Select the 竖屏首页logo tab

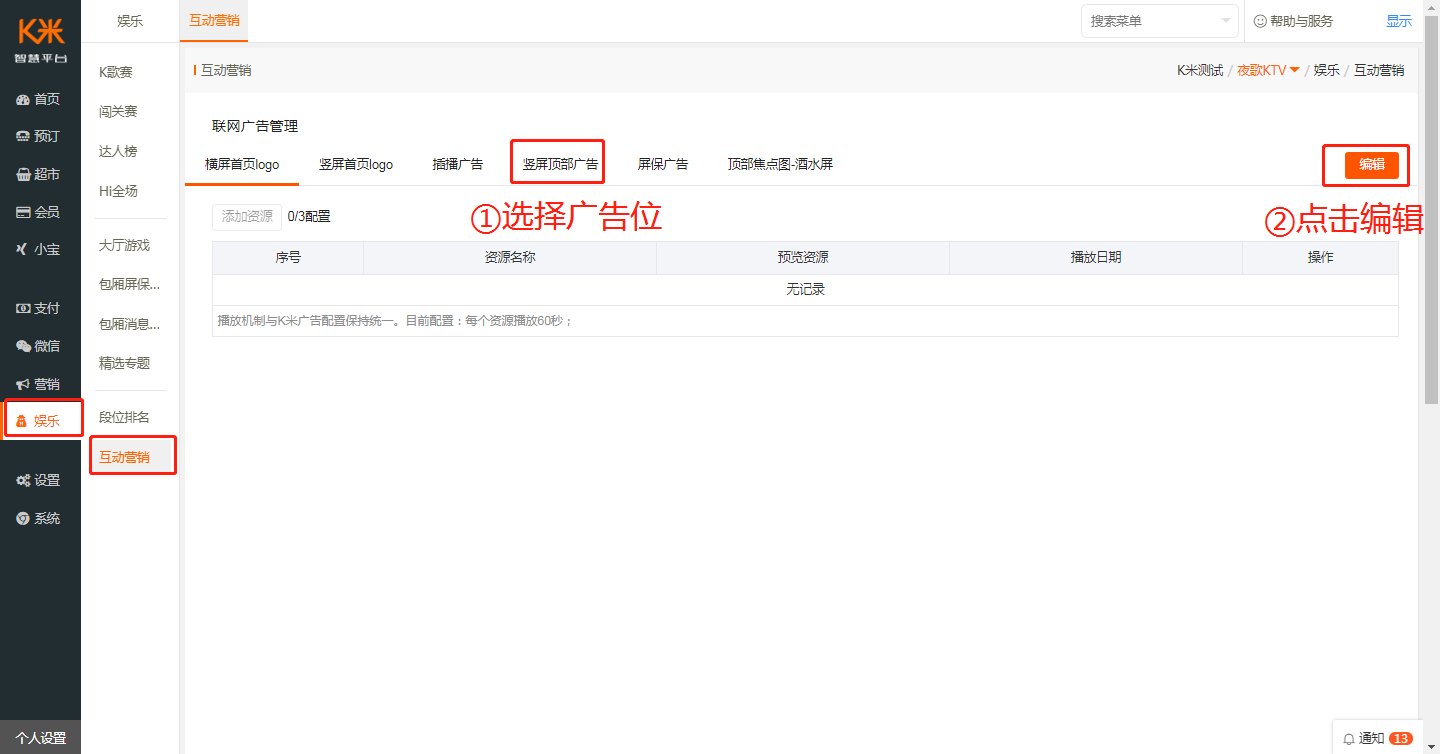pyautogui.click(x=356, y=164)
